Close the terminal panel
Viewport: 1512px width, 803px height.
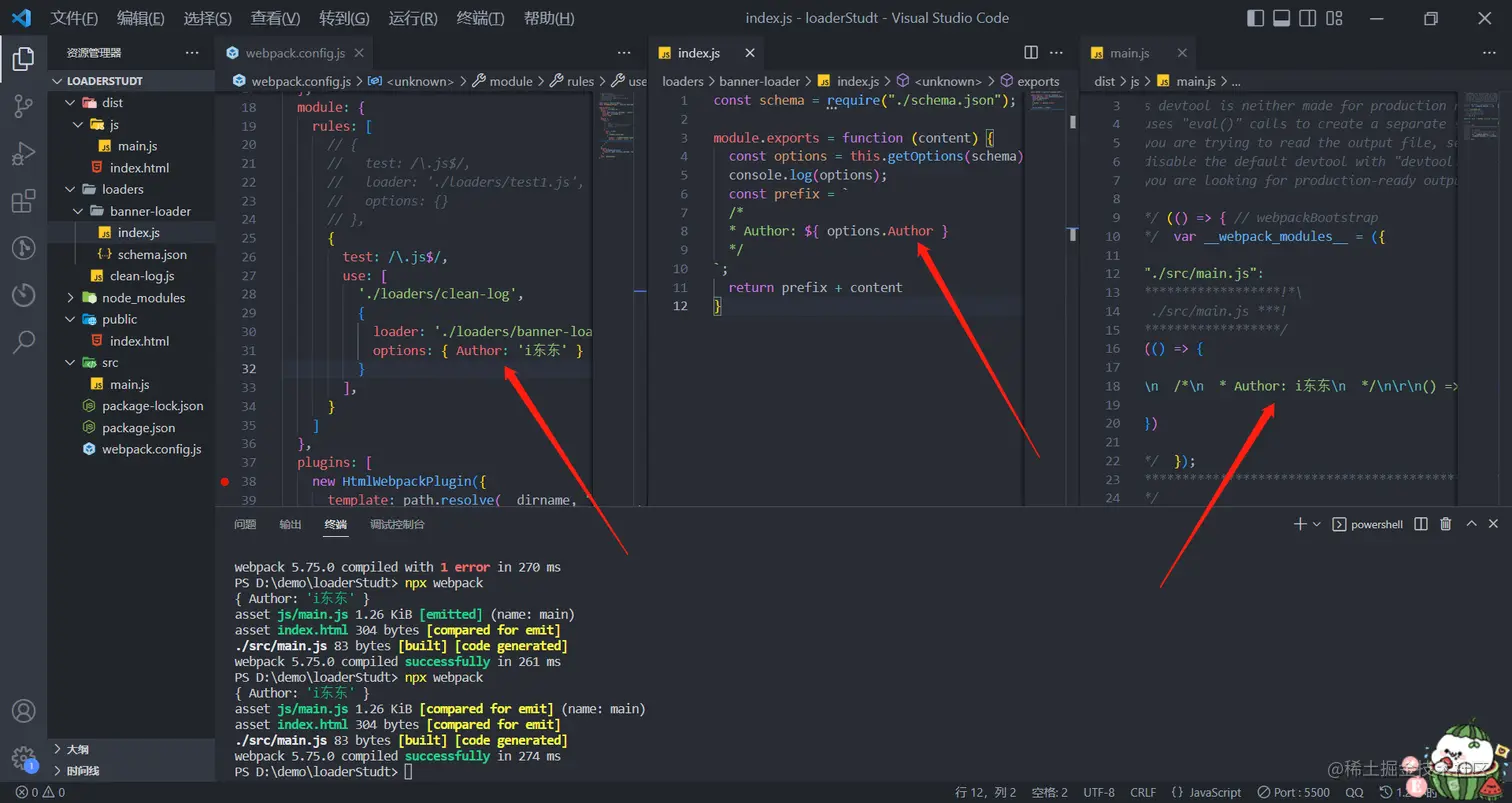1493,524
